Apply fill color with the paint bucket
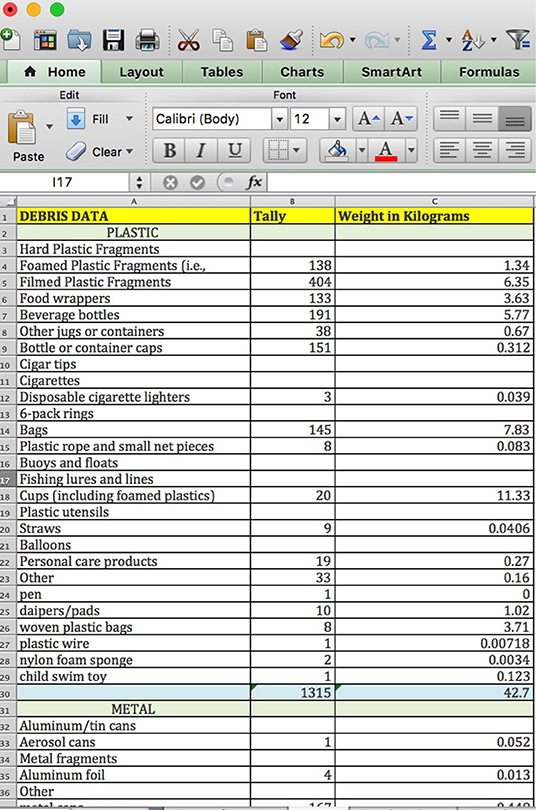536x810 pixels. pyautogui.click(x=338, y=151)
